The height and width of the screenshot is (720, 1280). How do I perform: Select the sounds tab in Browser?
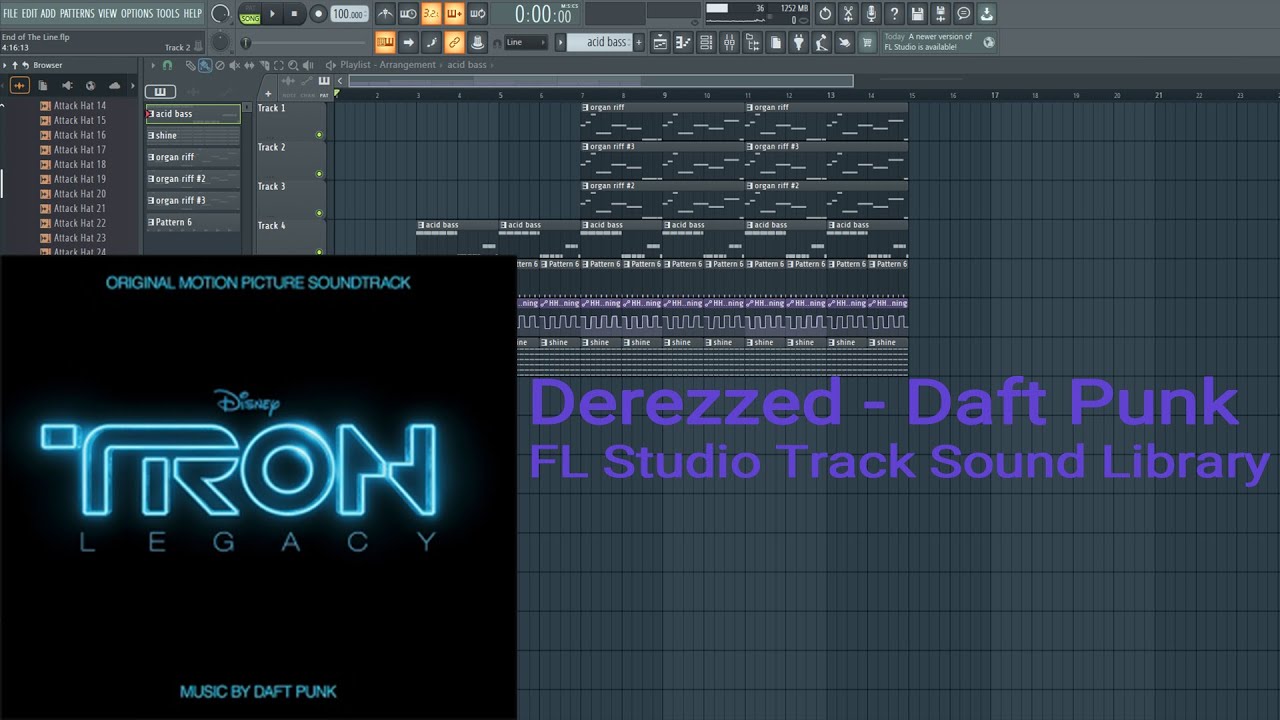19,86
